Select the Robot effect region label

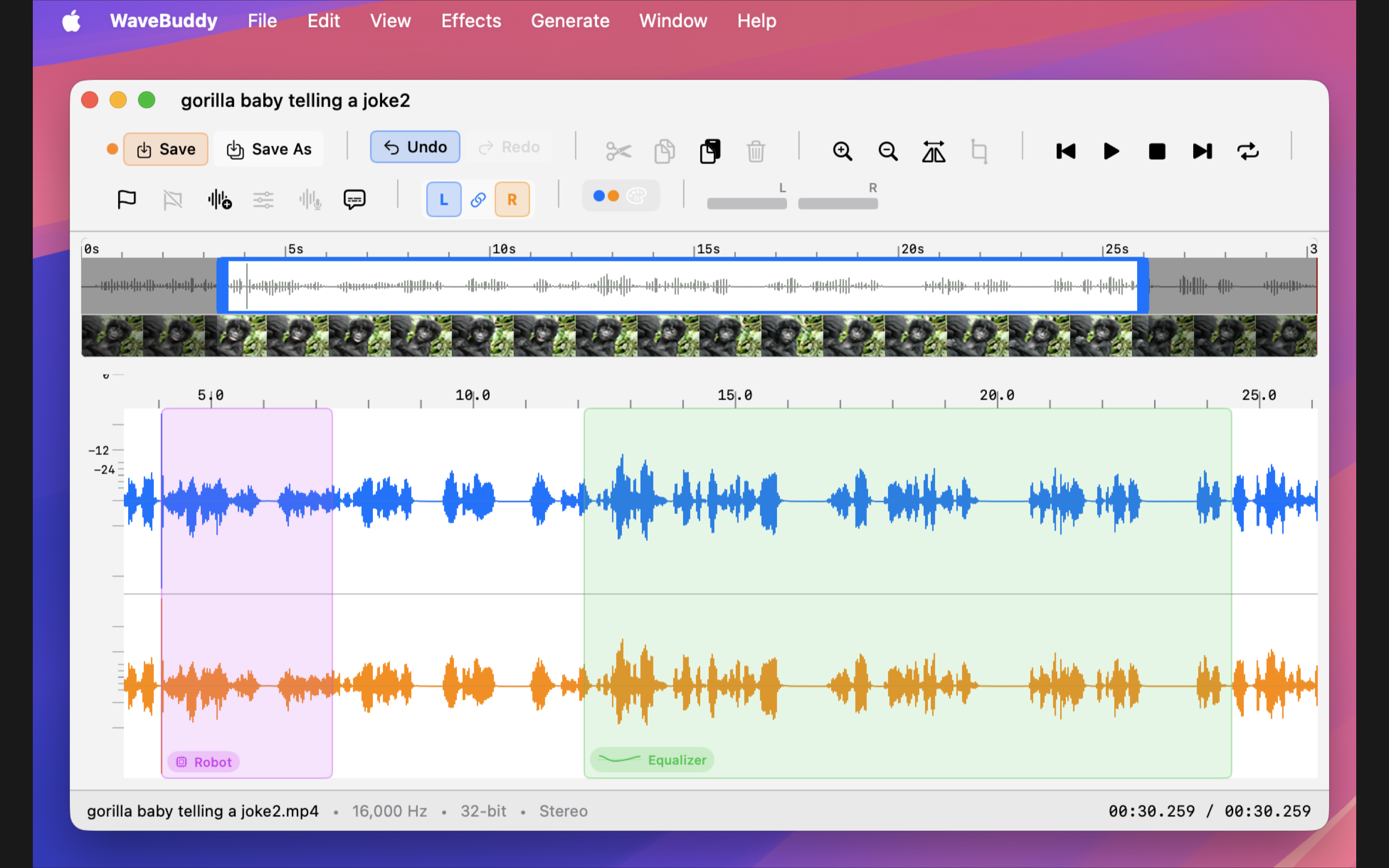coord(204,762)
